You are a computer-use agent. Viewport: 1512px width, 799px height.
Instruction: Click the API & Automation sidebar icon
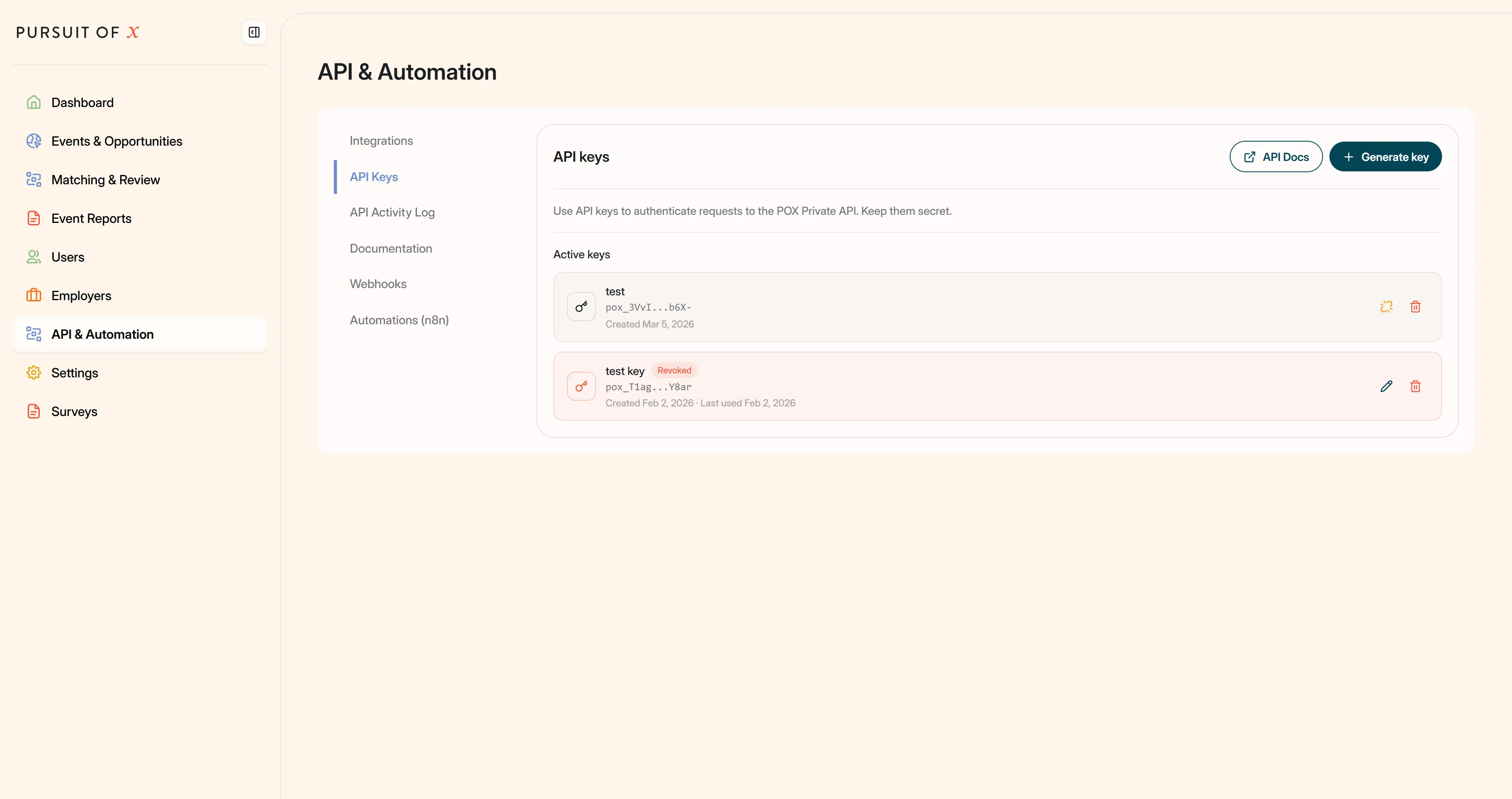33,334
